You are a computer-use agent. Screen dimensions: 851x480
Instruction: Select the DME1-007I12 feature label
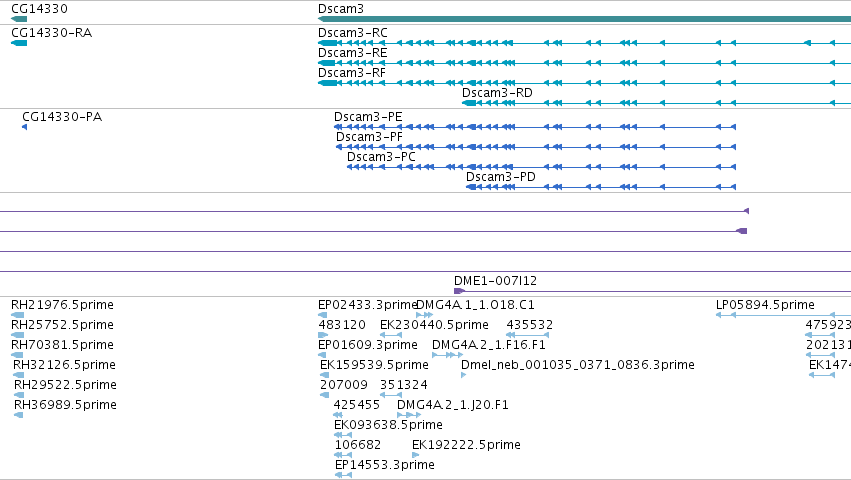496,281
